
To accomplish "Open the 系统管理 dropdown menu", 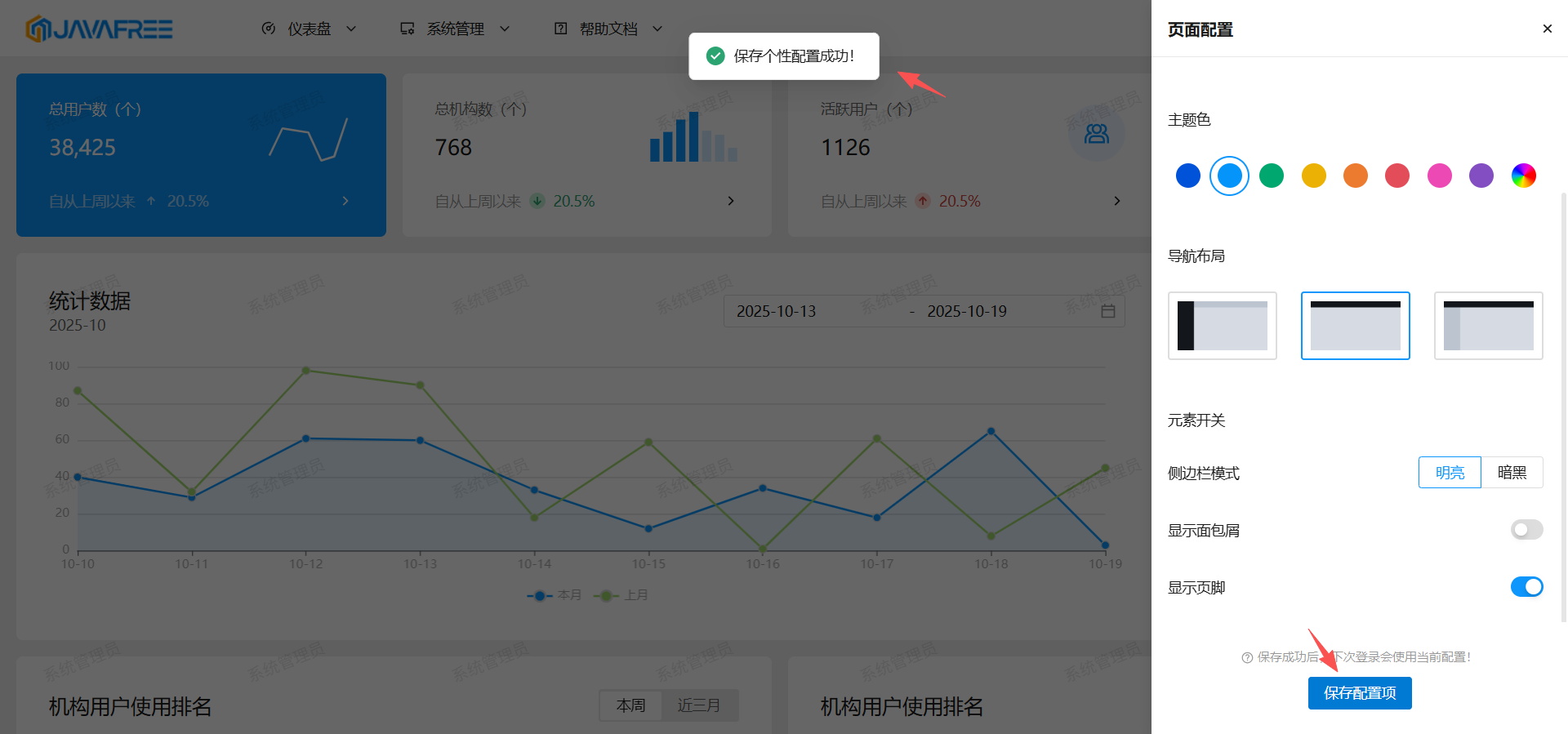I will click(455, 29).
